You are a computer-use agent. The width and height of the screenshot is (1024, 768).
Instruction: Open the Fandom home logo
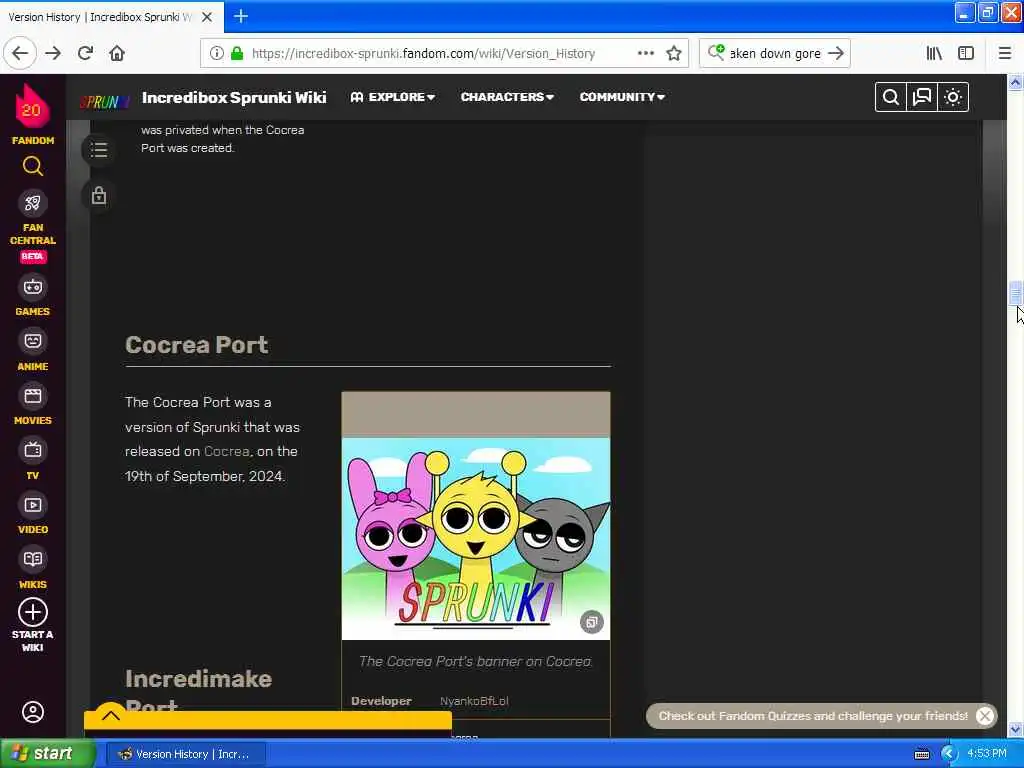pos(32,114)
